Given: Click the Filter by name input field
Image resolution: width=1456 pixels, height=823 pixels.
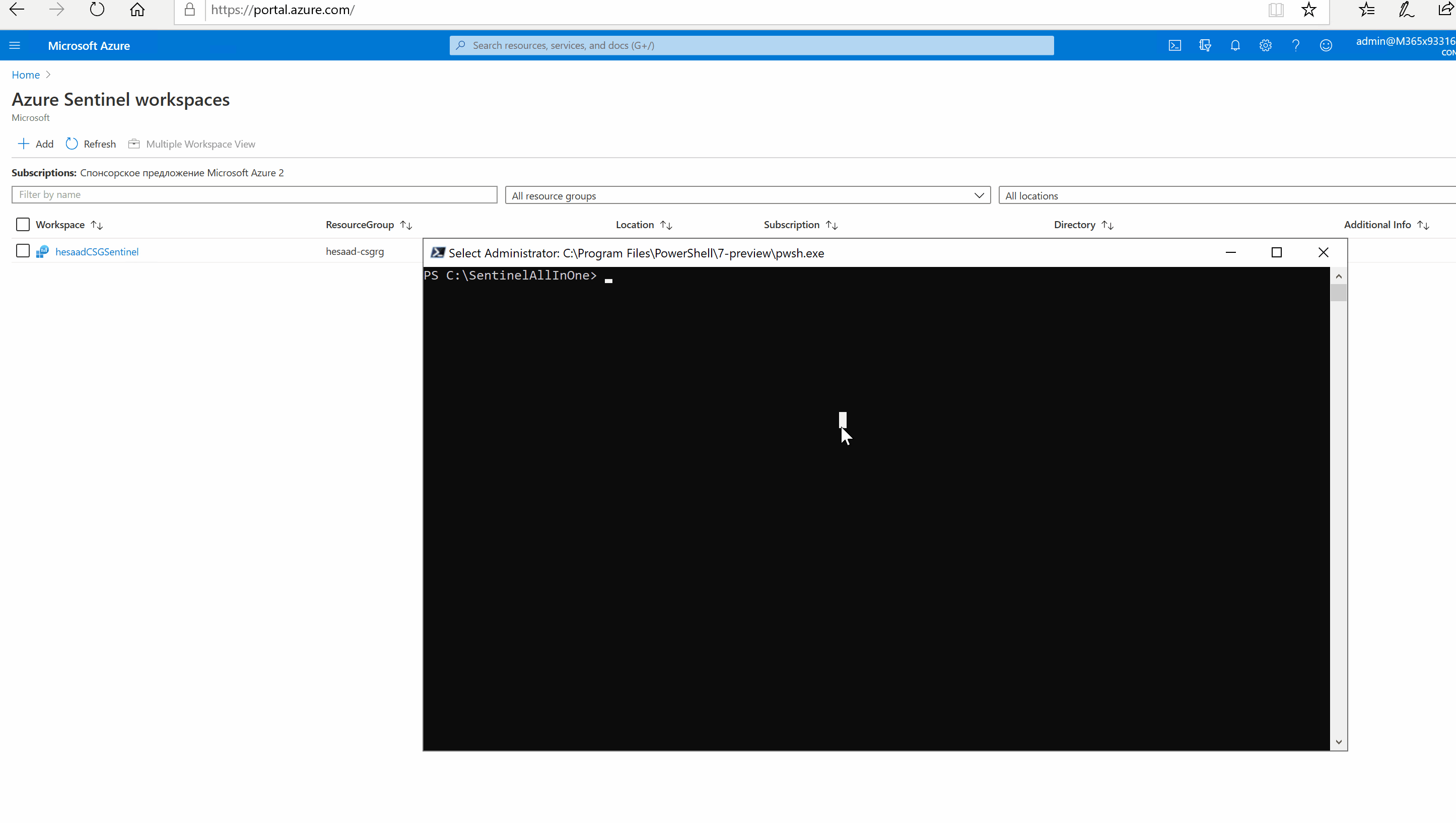Looking at the screenshot, I should click(x=254, y=194).
